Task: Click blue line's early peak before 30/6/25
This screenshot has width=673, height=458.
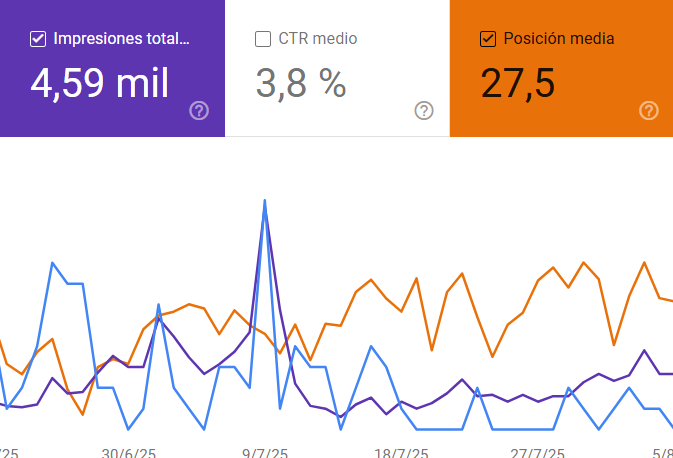Action: click(x=52, y=263)
